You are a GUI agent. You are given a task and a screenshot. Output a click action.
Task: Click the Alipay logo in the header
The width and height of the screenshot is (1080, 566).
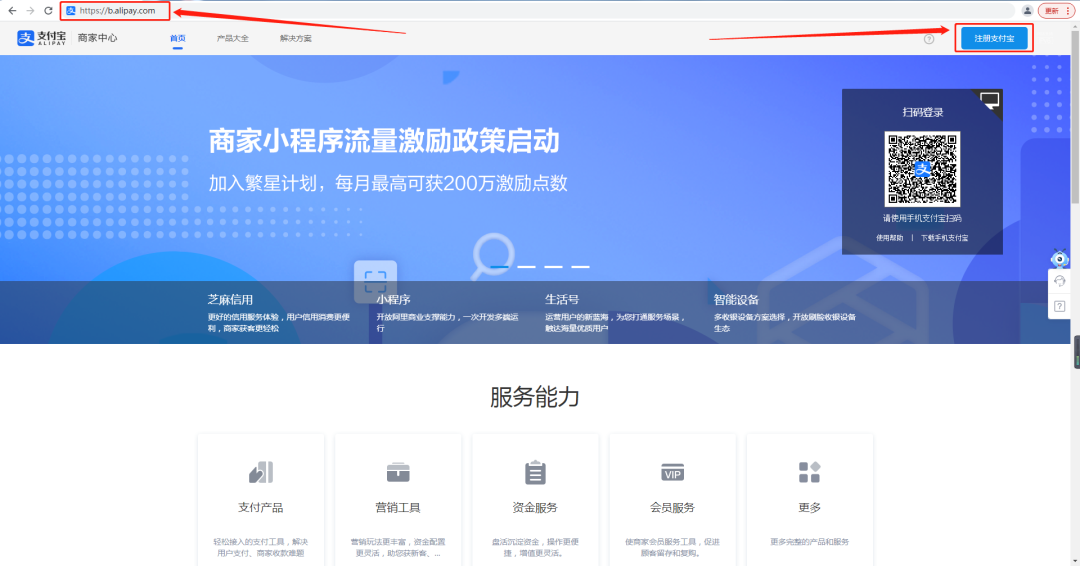(x=41, y=38)
